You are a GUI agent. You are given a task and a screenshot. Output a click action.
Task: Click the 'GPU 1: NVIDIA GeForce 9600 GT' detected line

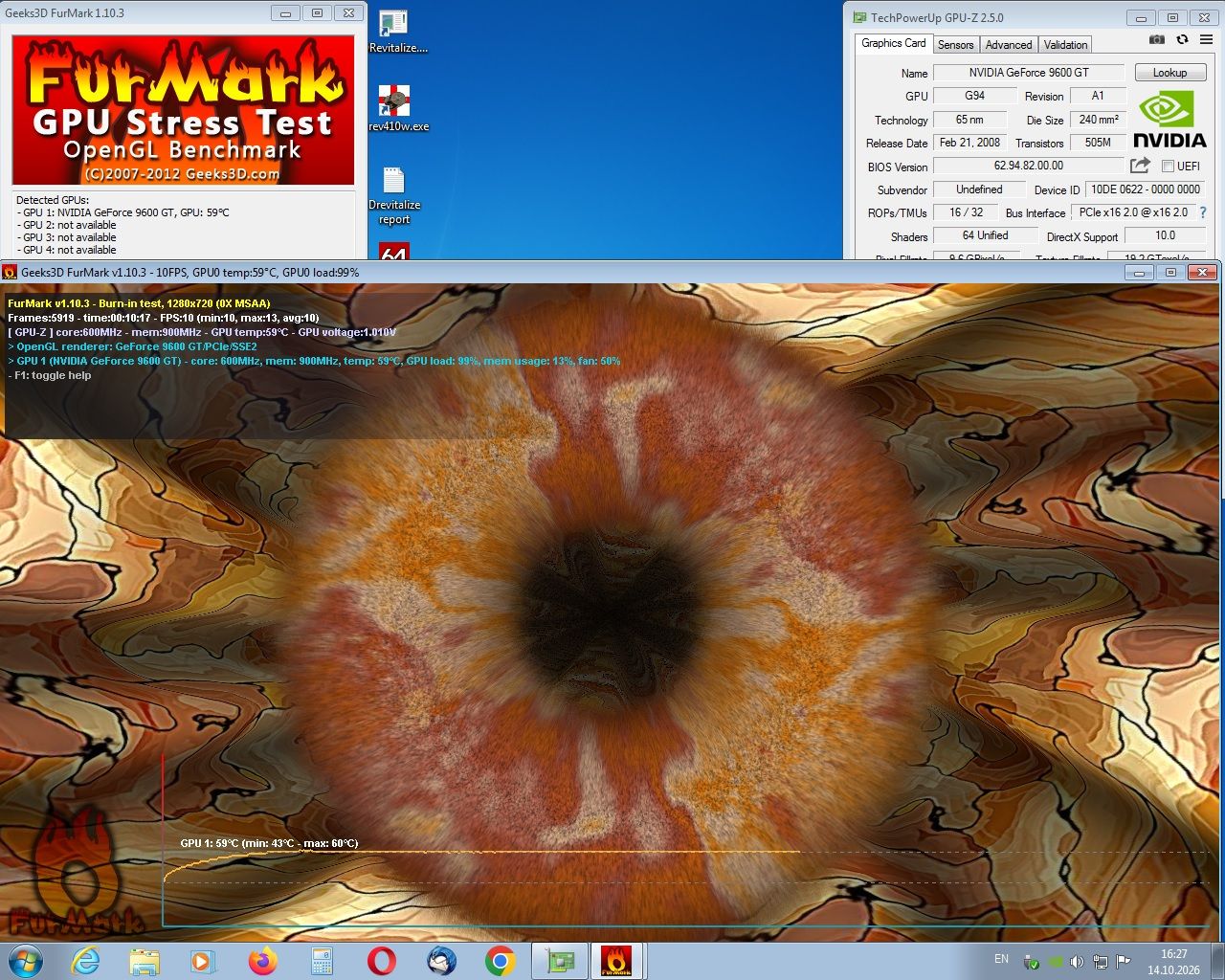coord(122,212)
